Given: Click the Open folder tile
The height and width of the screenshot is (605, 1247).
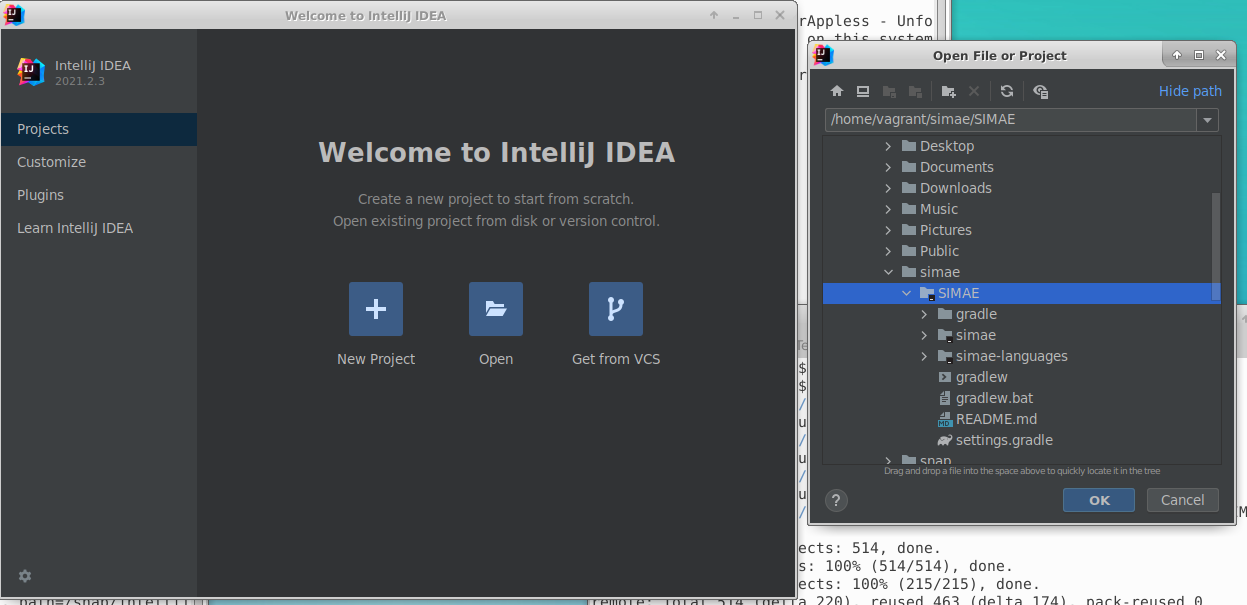Looking at the screenshot, I should [x=496, y=309].
